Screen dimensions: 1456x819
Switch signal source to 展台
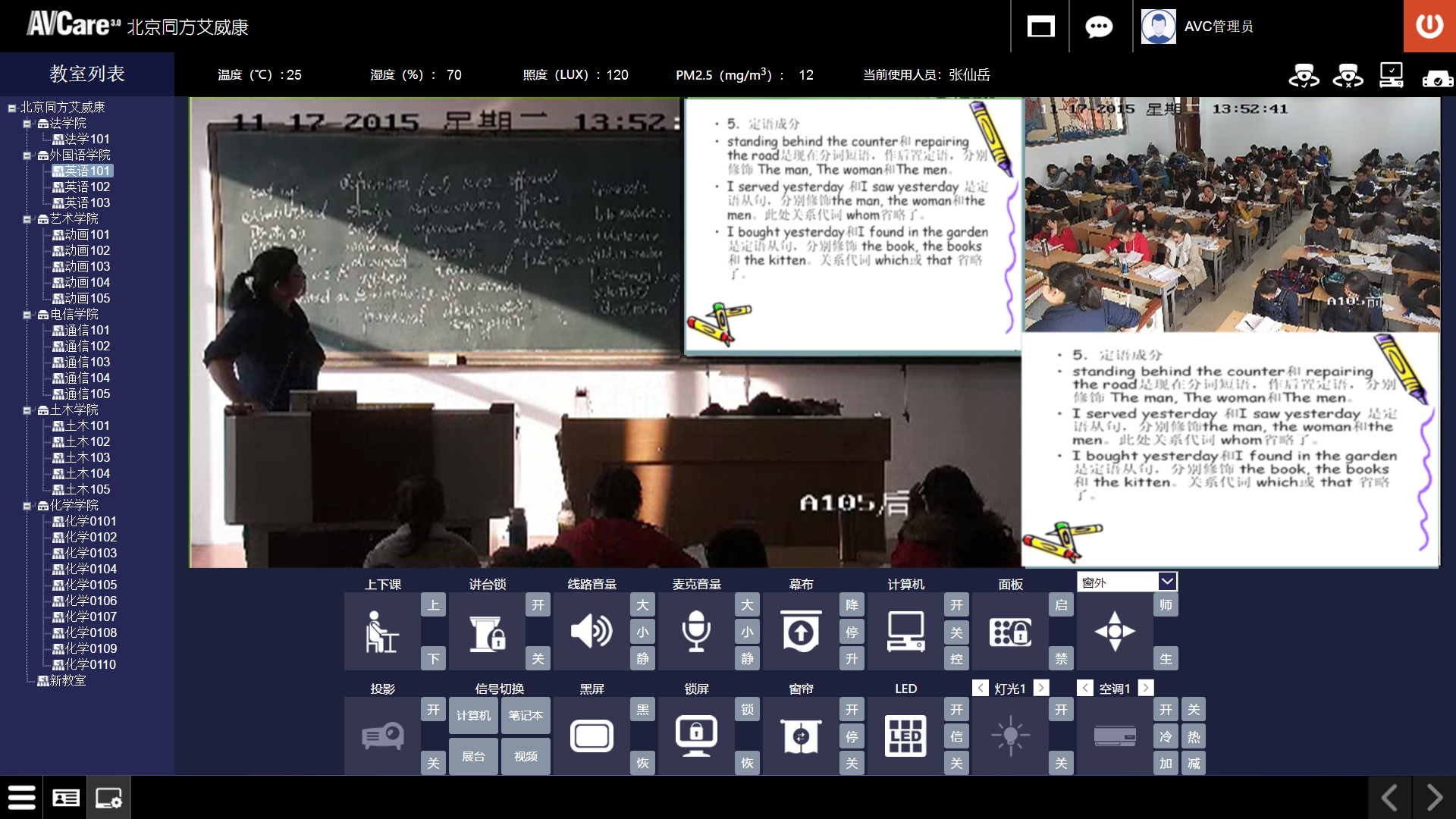[x=473, y=757]
